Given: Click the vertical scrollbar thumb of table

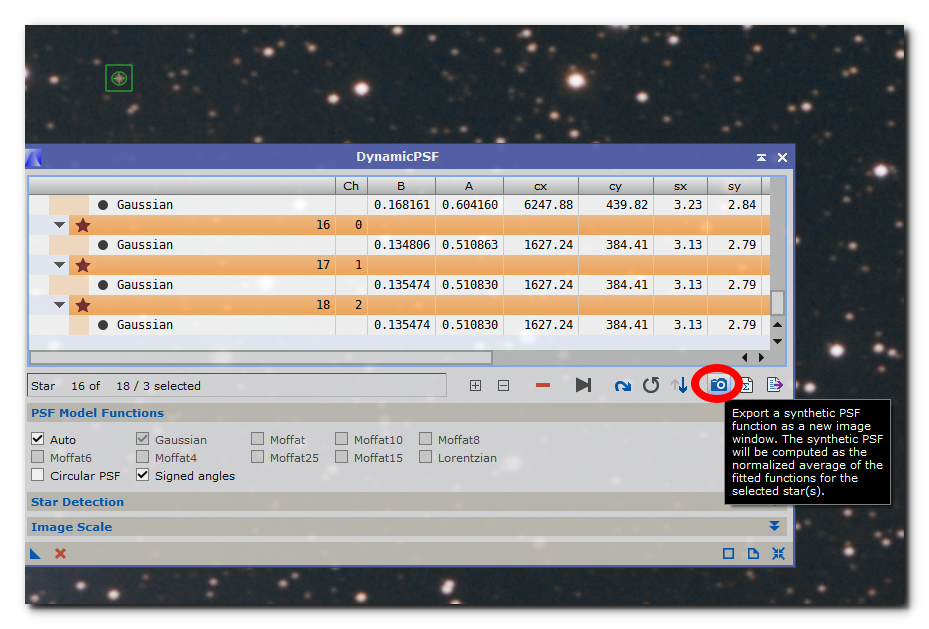Looking at the screenshot, I should [x=777, y=303].
